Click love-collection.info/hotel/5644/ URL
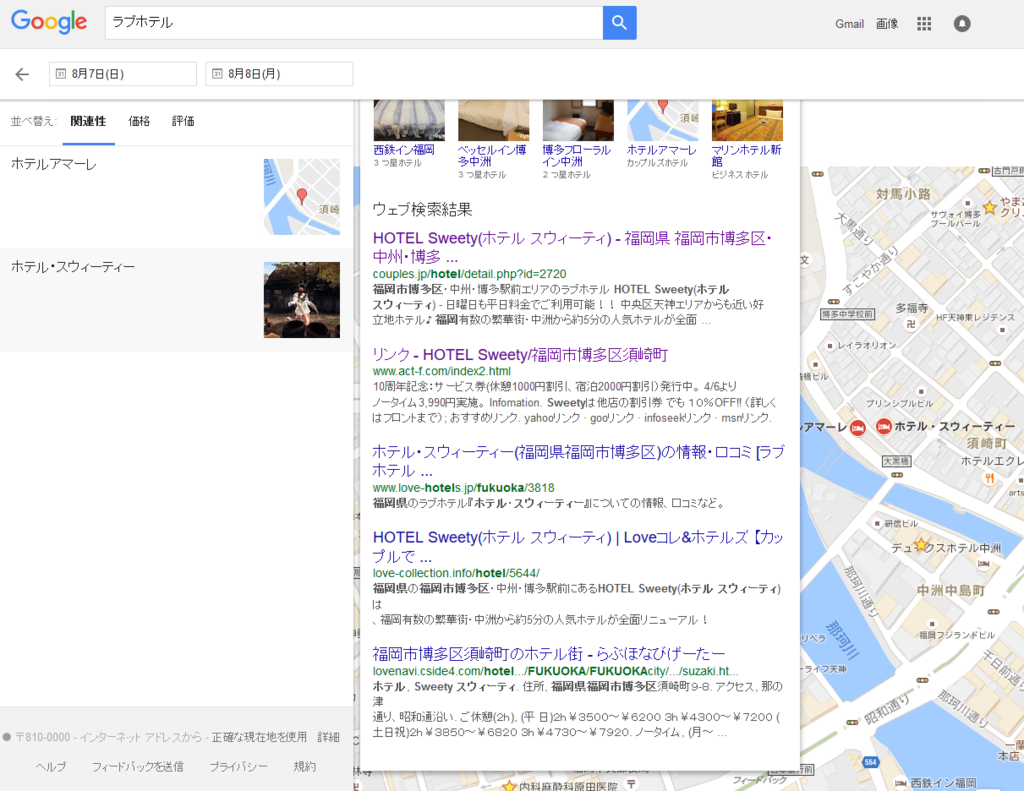 [456, 573]
